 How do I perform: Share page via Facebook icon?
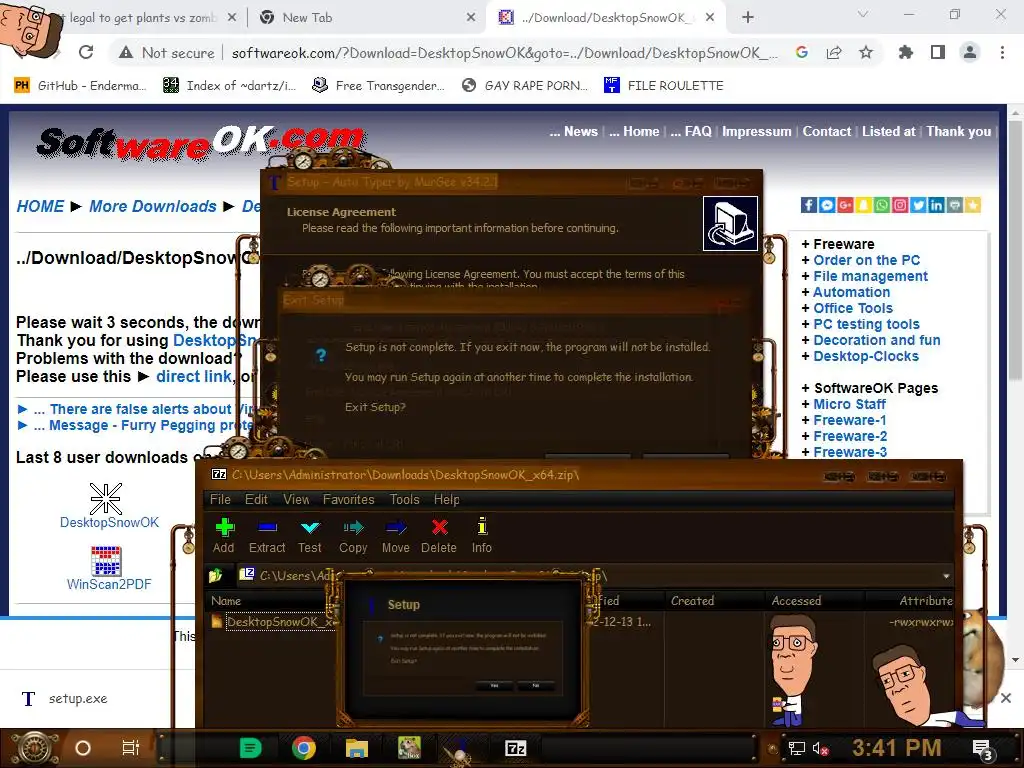(x=808, y=205)
